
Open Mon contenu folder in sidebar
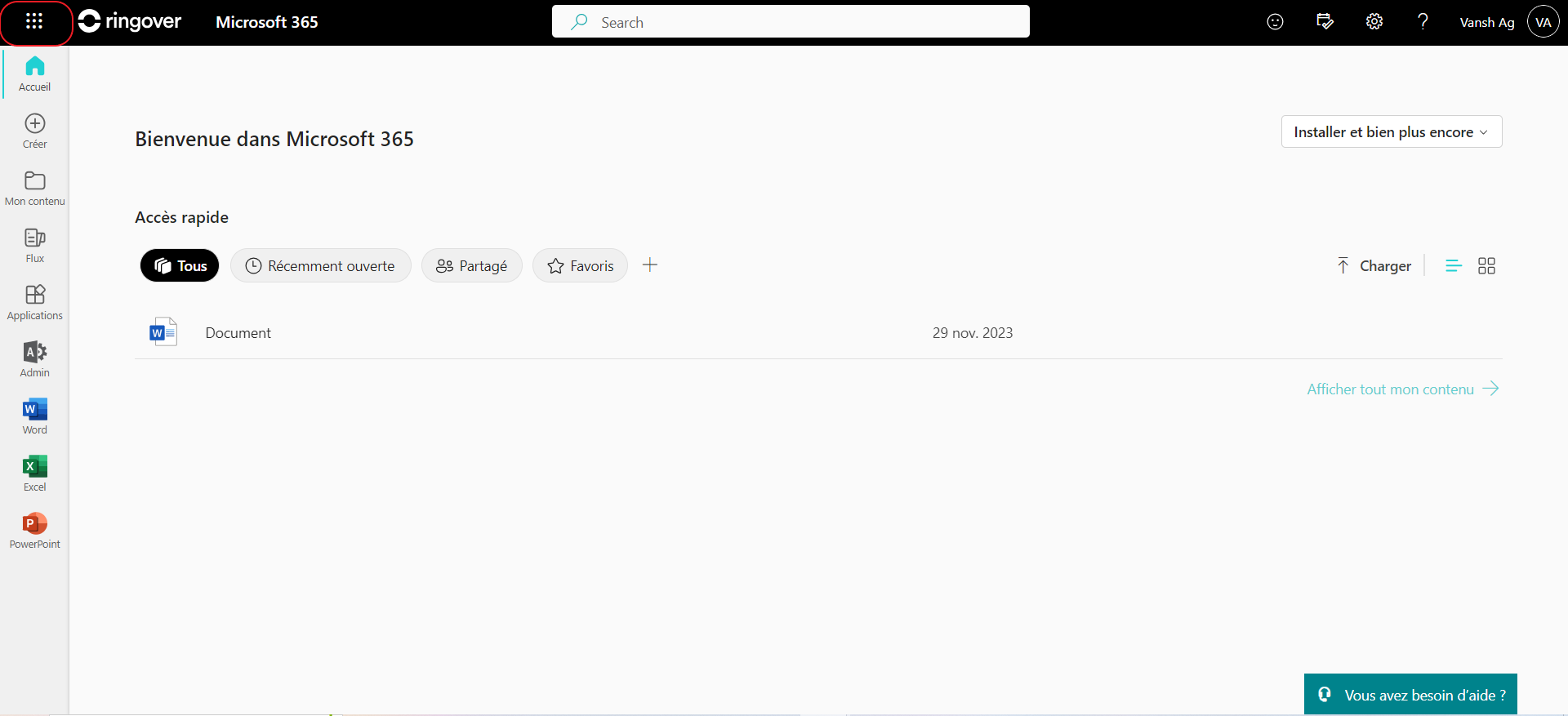(x=34, y=188)
